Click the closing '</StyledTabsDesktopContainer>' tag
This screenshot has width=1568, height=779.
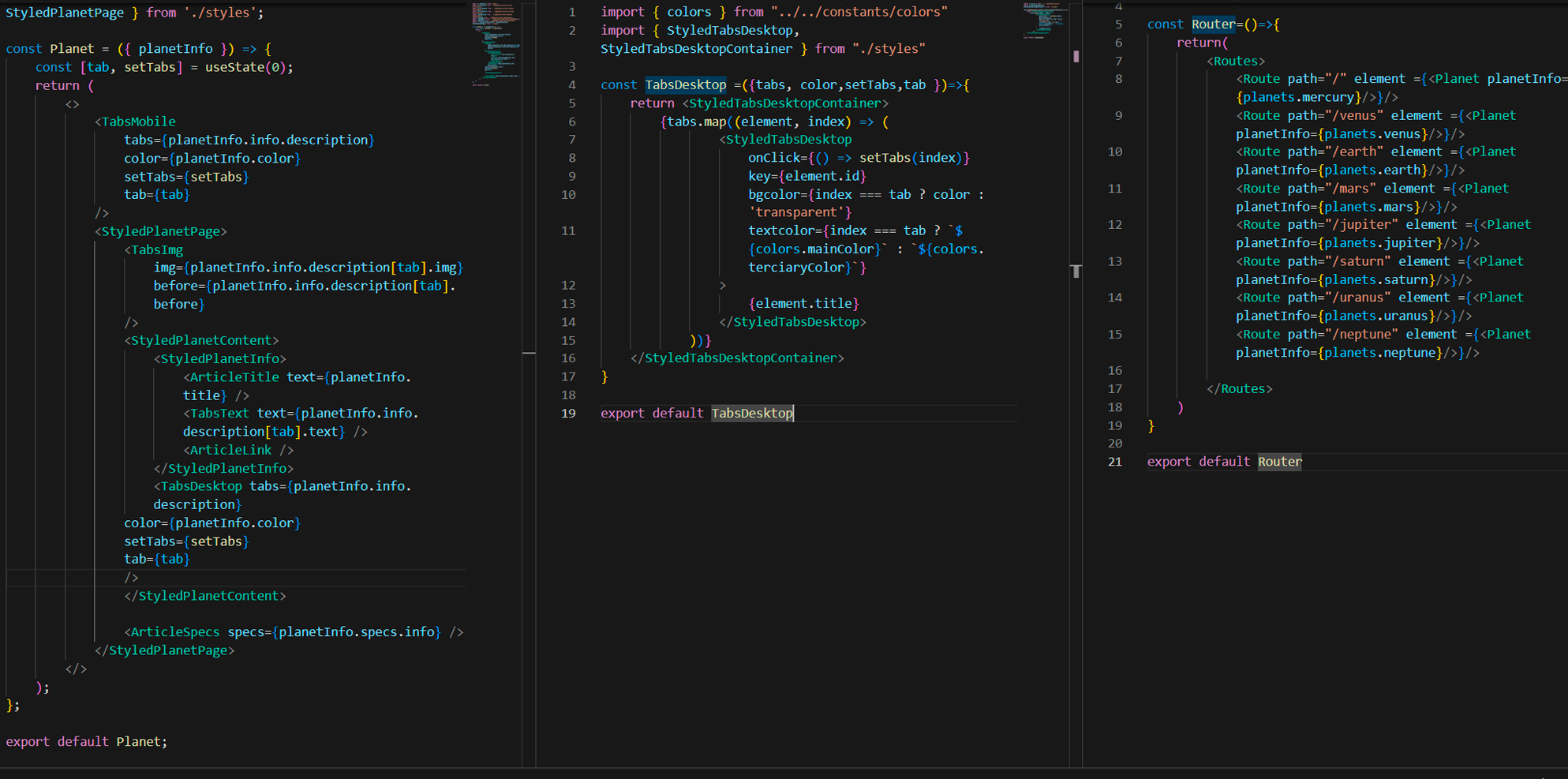coord(737,358)
